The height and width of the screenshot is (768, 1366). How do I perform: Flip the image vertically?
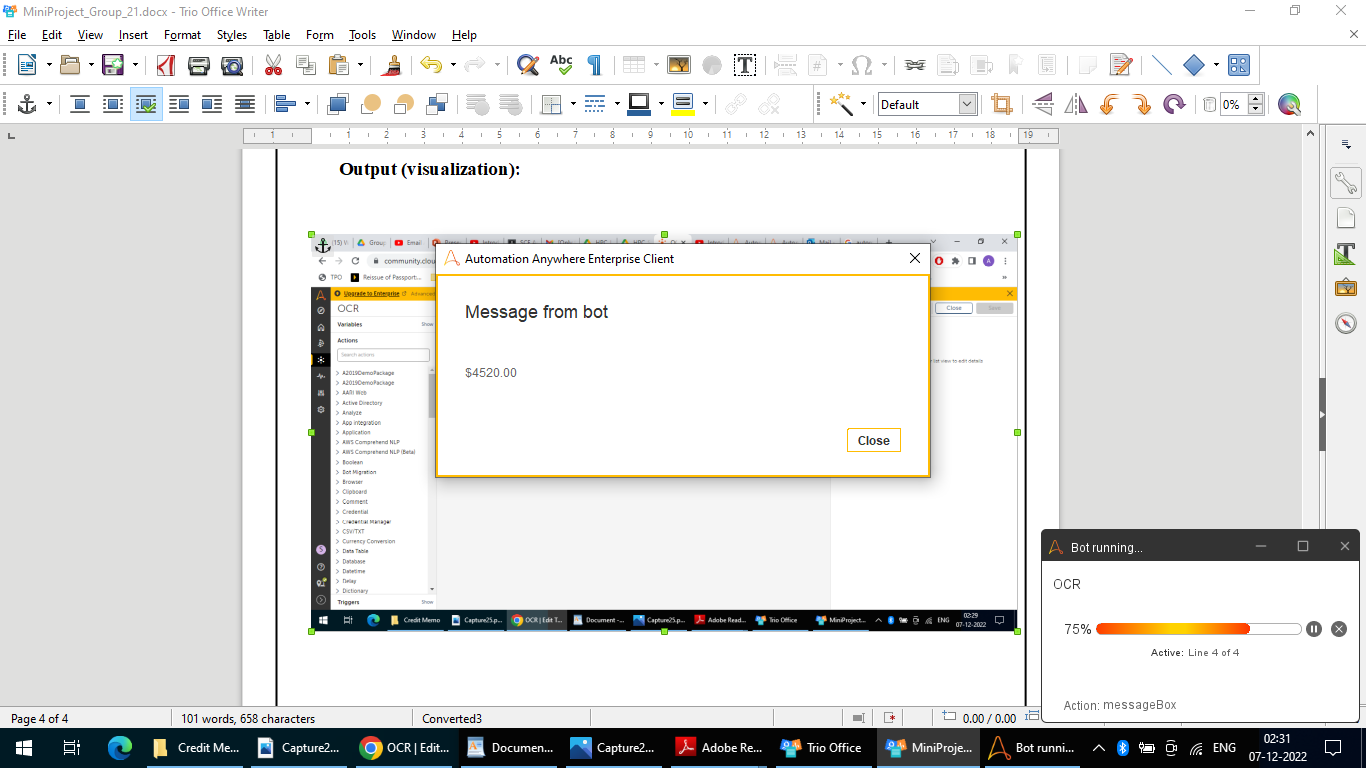coord(1043,104)
